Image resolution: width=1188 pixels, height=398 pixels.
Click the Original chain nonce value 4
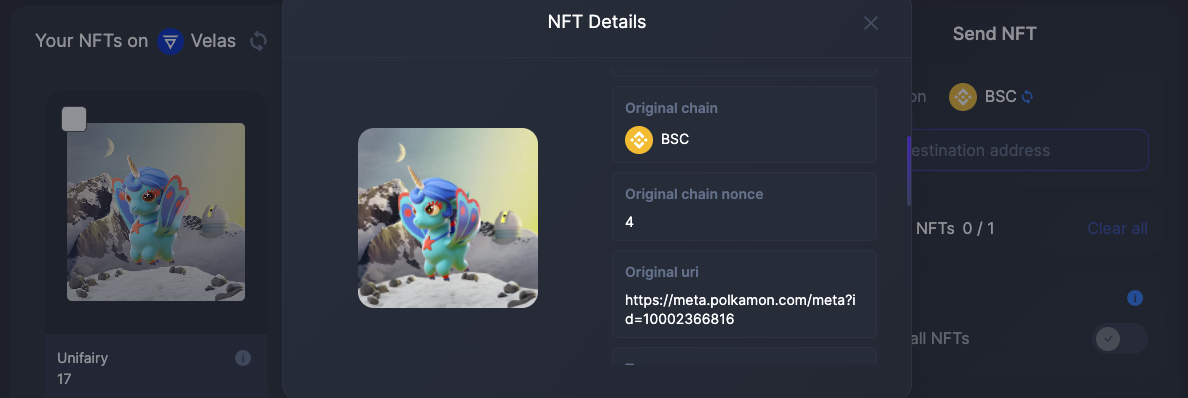630,222
